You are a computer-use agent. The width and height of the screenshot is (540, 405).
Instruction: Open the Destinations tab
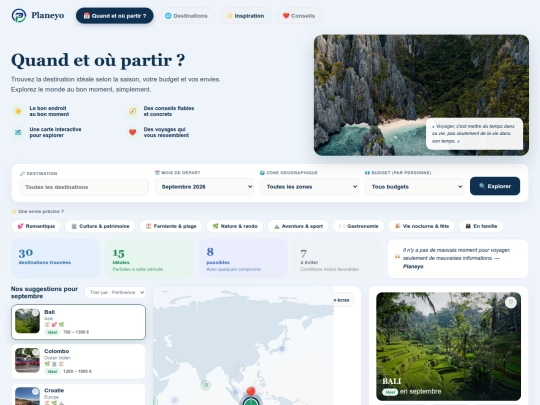(x=186, y=16)
